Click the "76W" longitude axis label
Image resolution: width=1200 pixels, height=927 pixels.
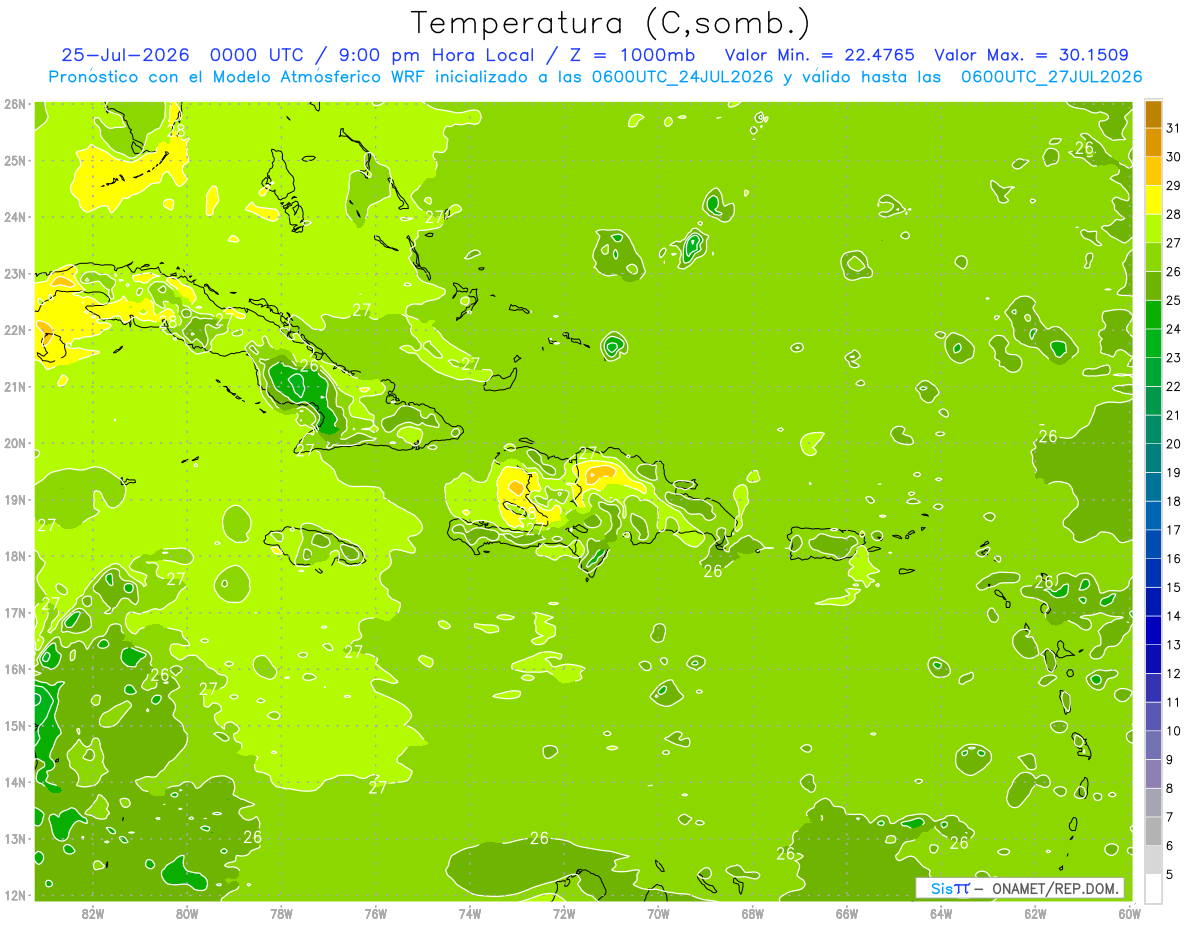tap(375, 913)
